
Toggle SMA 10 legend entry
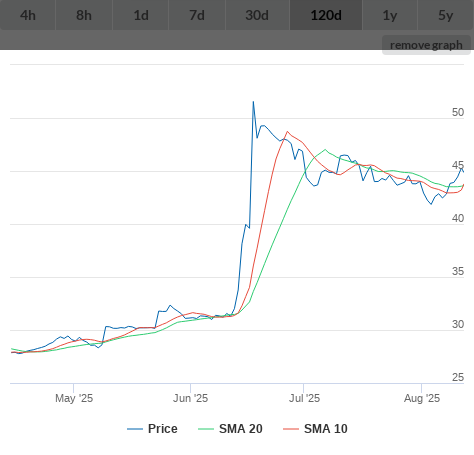pyautogui.click(x=315, y=429)
